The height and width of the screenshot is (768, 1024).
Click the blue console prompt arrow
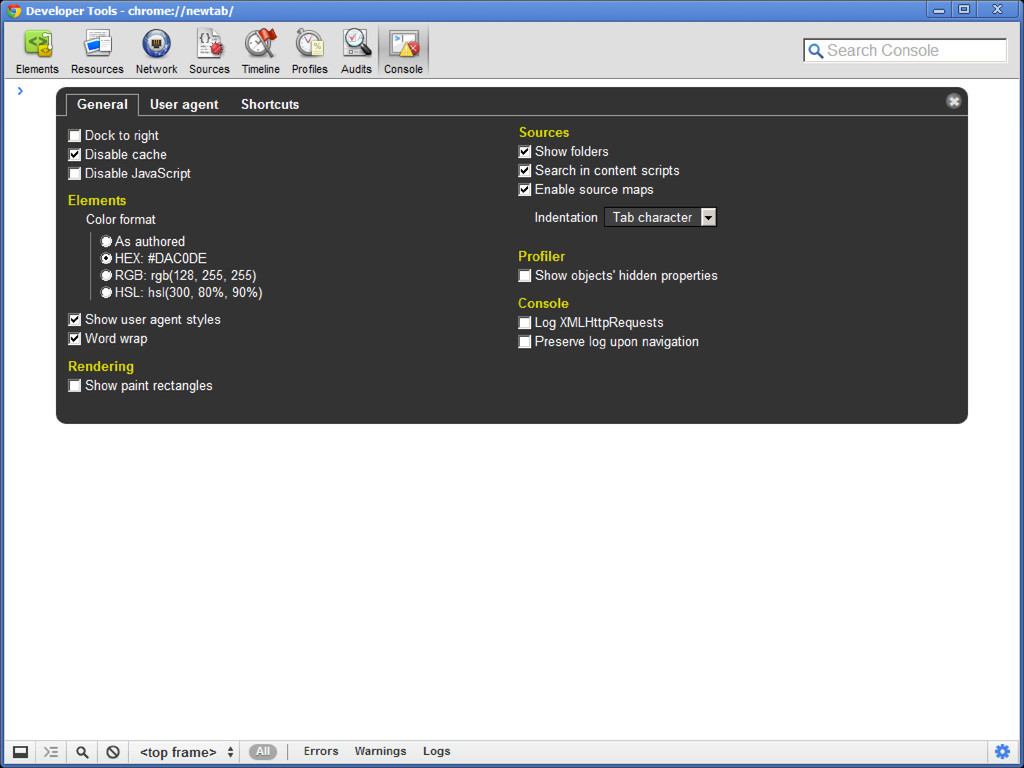pos(20,91)
